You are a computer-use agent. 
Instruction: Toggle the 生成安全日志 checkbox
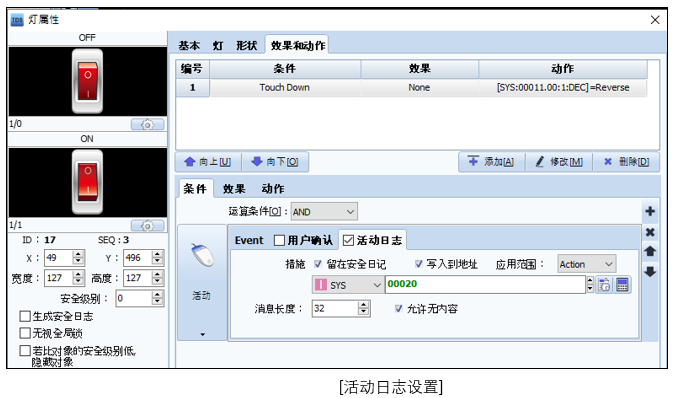[25, 316]
